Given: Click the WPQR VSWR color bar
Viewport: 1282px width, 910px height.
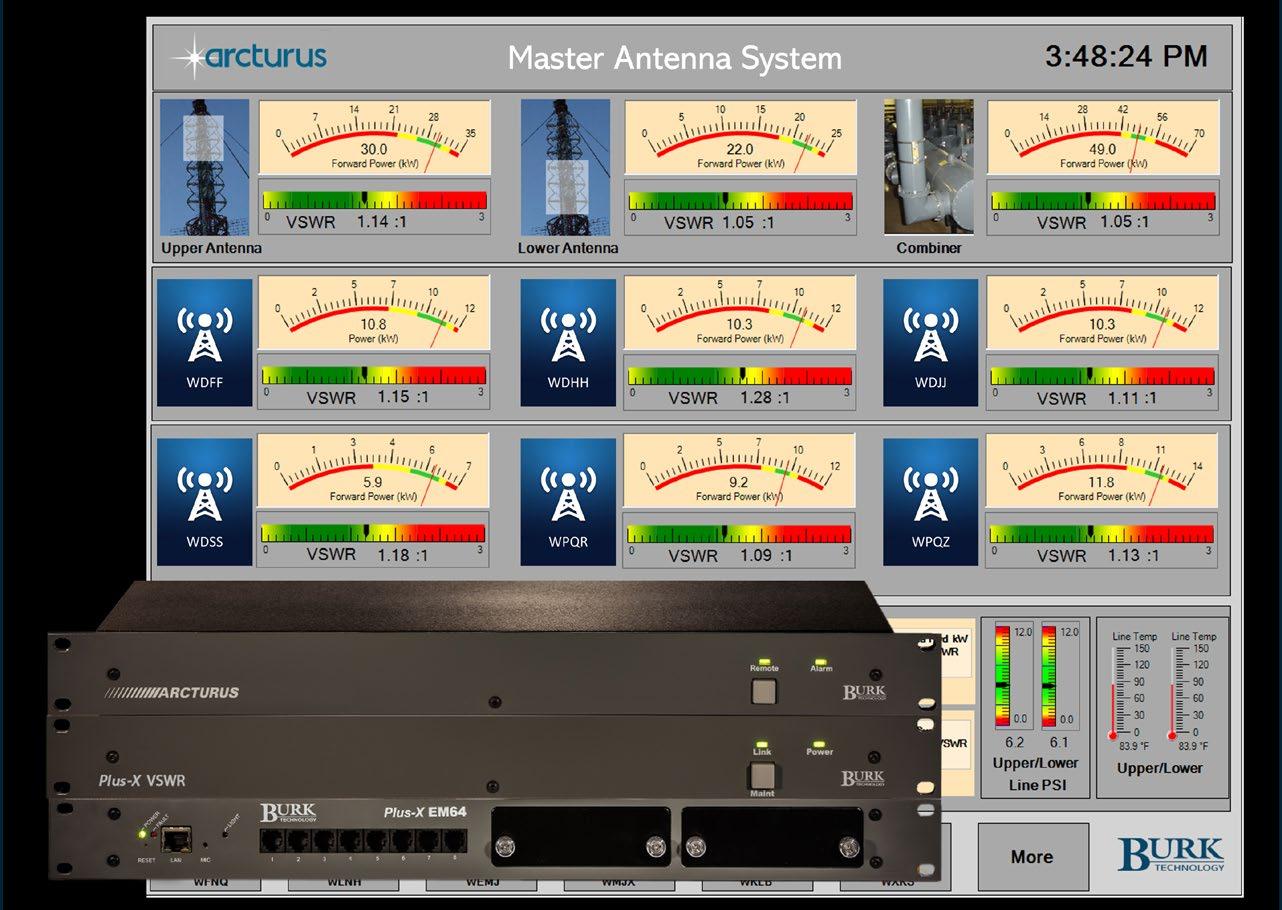Looking at the screenshot, I should [740, 534].
